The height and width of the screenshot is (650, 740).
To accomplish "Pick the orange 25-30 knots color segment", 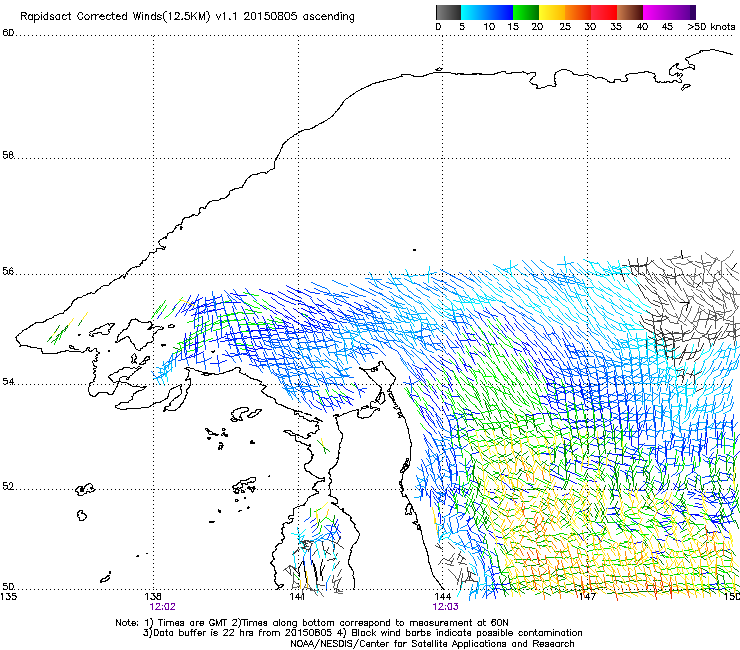I will click(578, 12).
